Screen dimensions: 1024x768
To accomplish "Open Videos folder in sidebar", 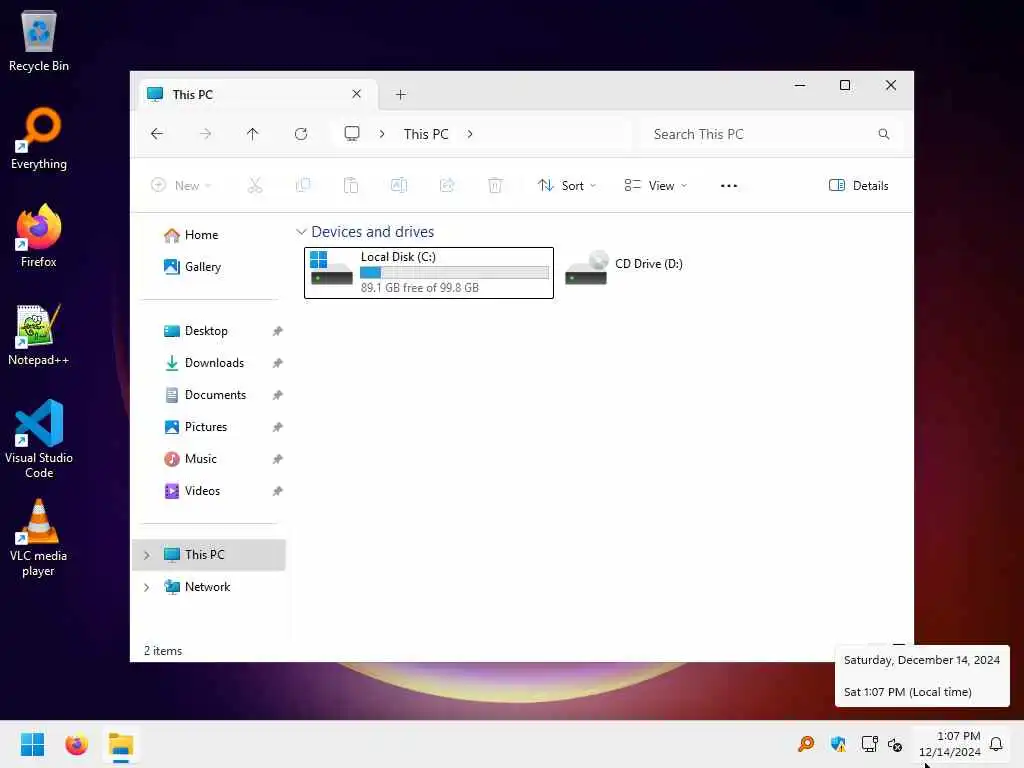I will click(202, 491).
